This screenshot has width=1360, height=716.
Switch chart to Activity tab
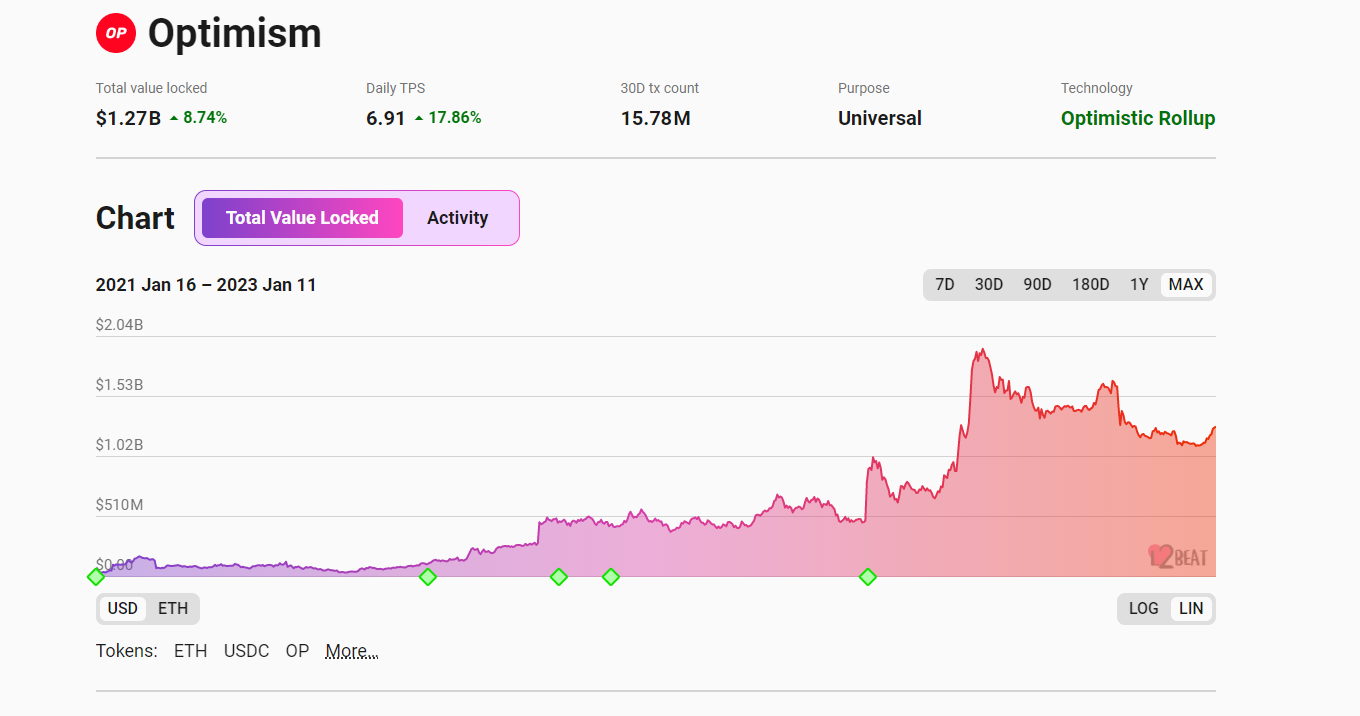(x=458, y=218)
